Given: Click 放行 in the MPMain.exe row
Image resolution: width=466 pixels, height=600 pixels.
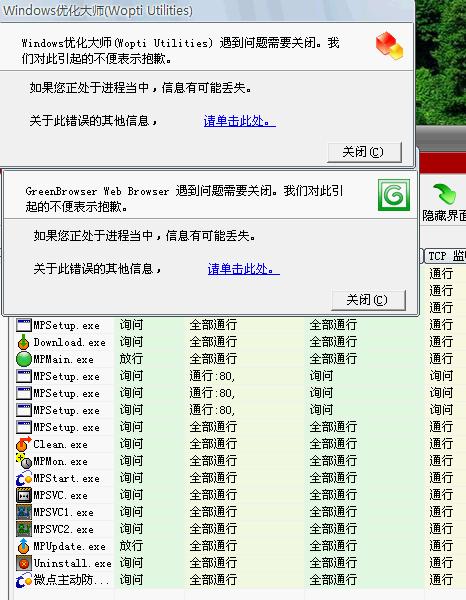Looking at the screenshot, I should point(131,359).
